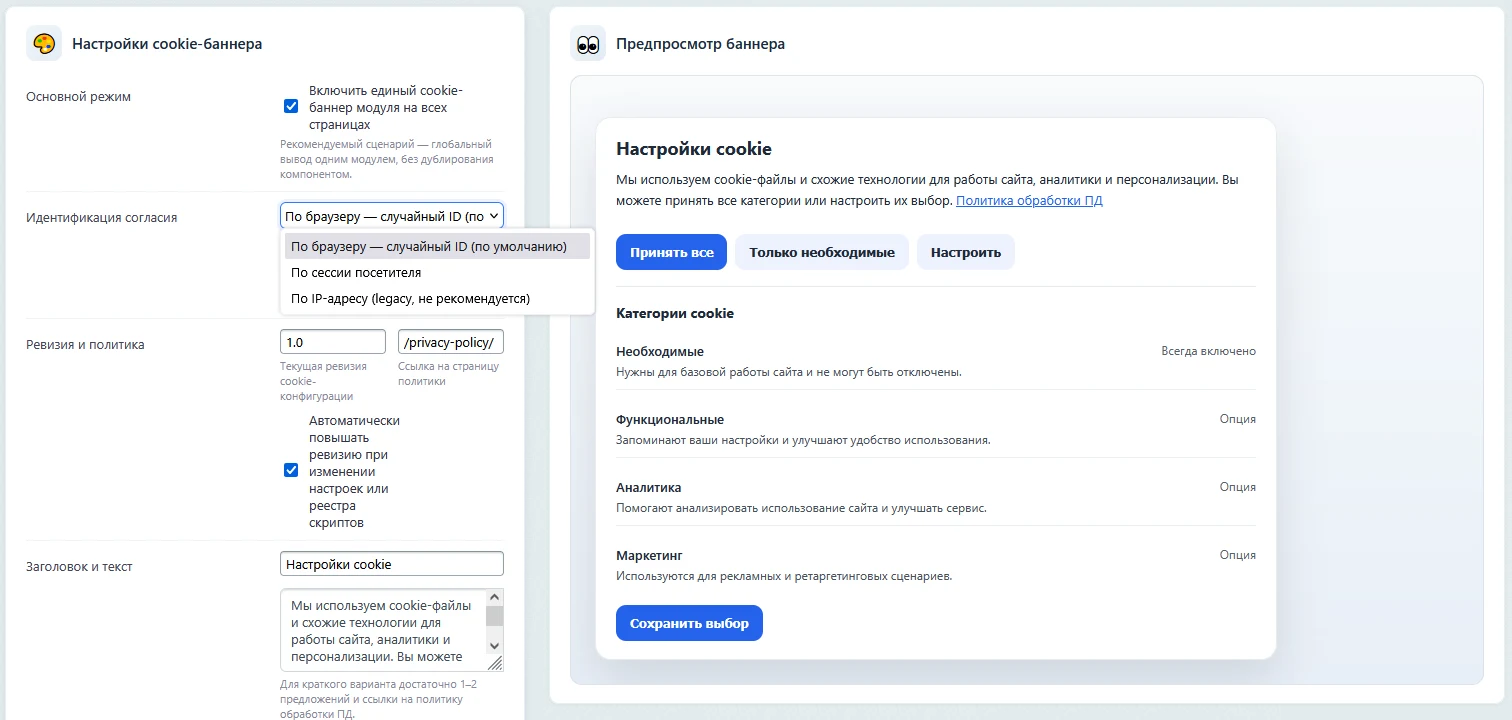The width and height of the screenshot is (1512, 720).
Task: Click the /privacy-policy/ link field
Action: 451,342
